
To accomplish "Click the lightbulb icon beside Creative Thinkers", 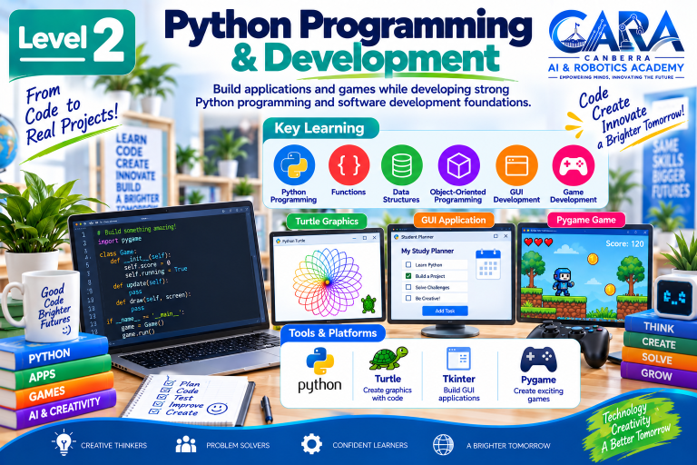I will pos(64,443).
